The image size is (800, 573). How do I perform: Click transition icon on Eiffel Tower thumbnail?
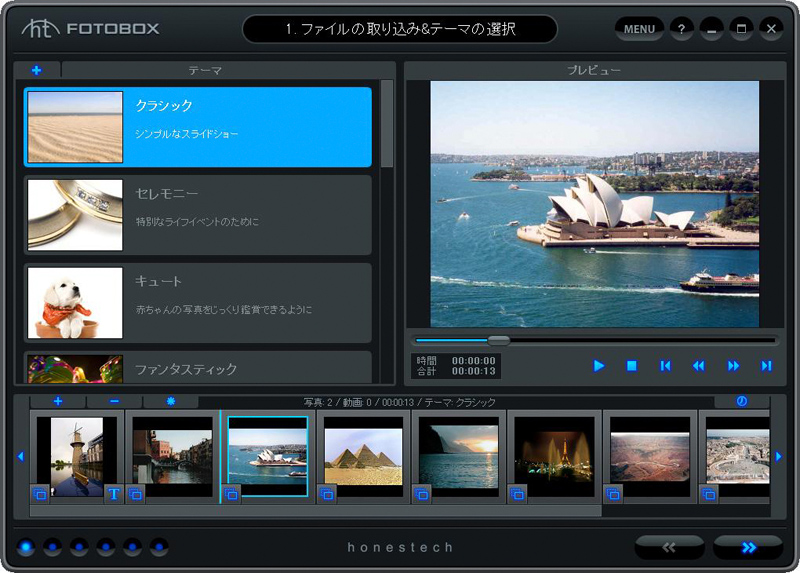coord(518,494)
